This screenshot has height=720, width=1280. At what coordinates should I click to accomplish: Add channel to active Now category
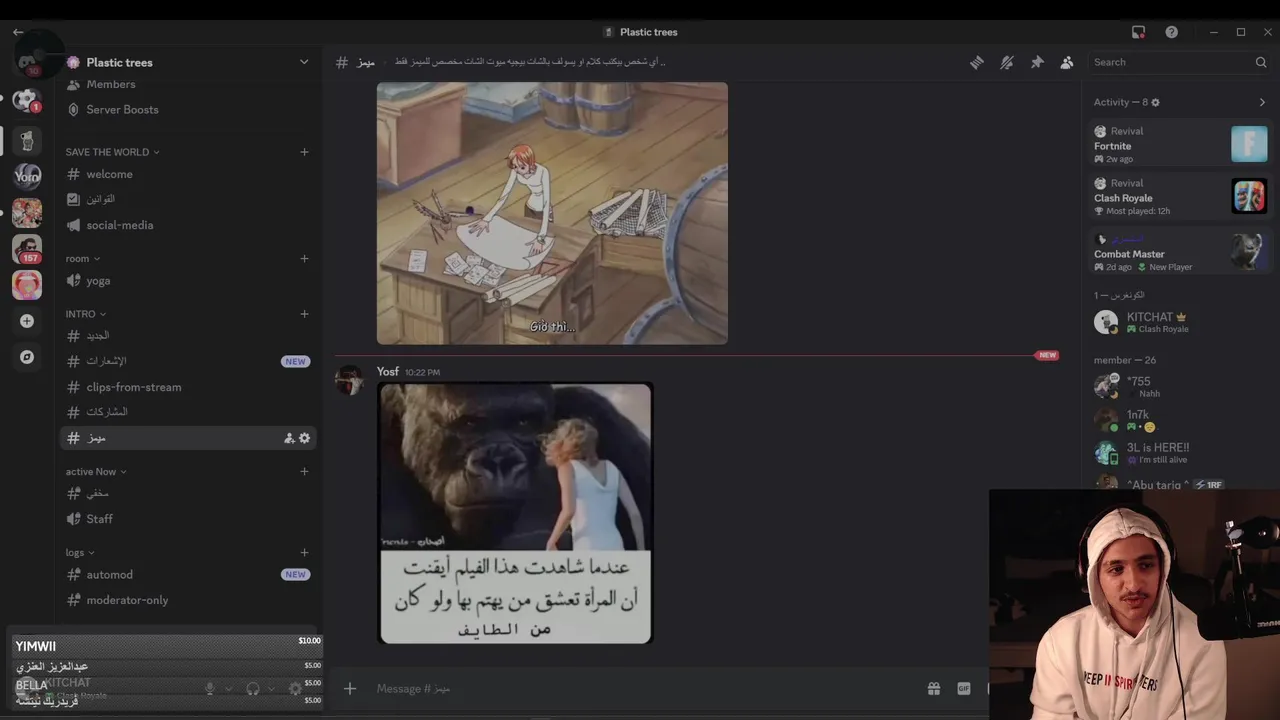tap(304, 471)
